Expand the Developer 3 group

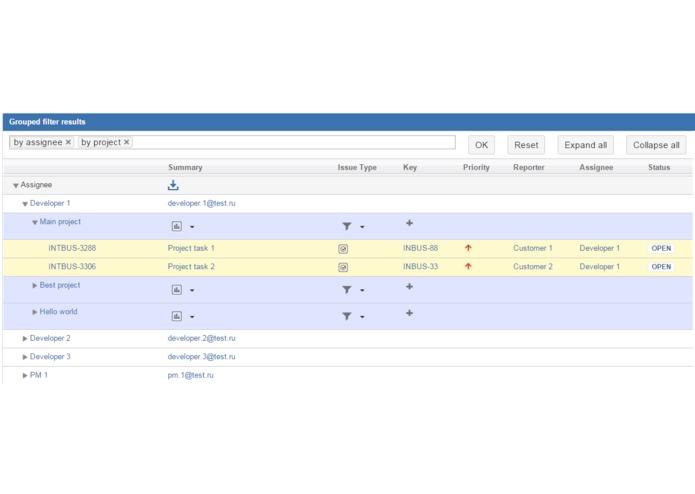pos(25,357)
